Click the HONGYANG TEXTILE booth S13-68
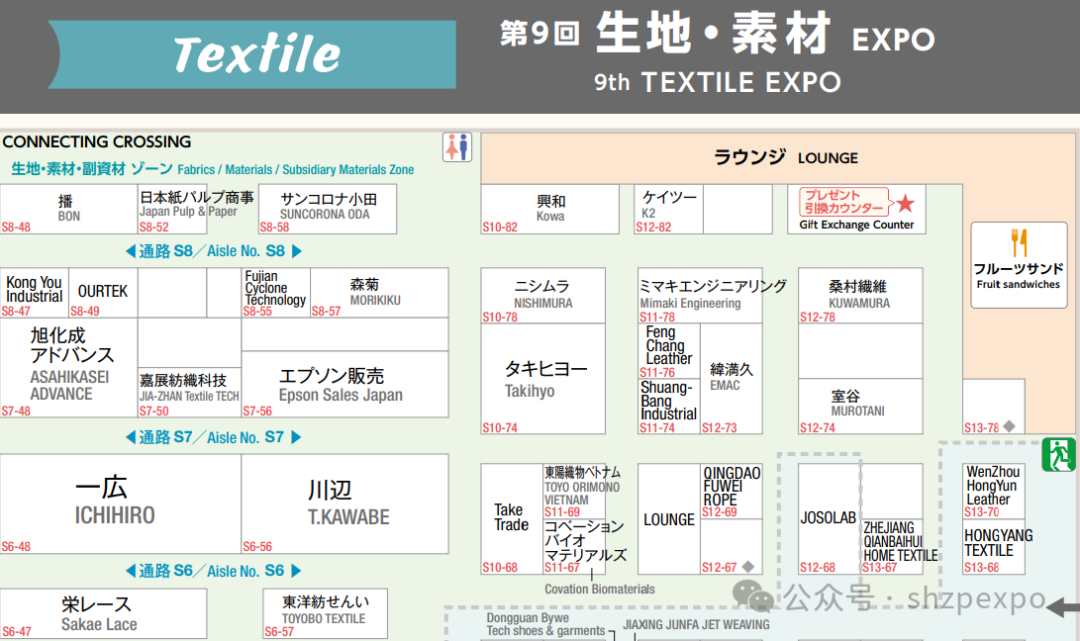This screenshot has height=641, width=1080. (x=993, y=546)
